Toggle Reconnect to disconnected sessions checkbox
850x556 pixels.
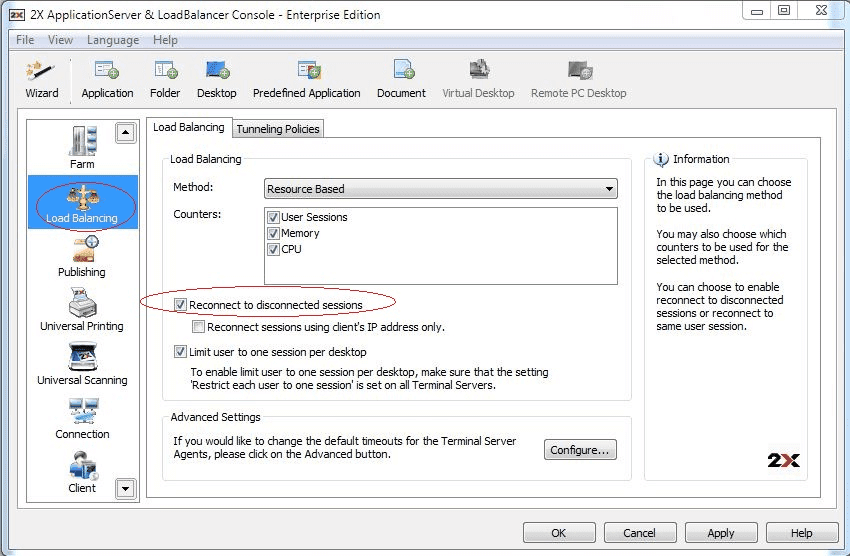[181, 305]
